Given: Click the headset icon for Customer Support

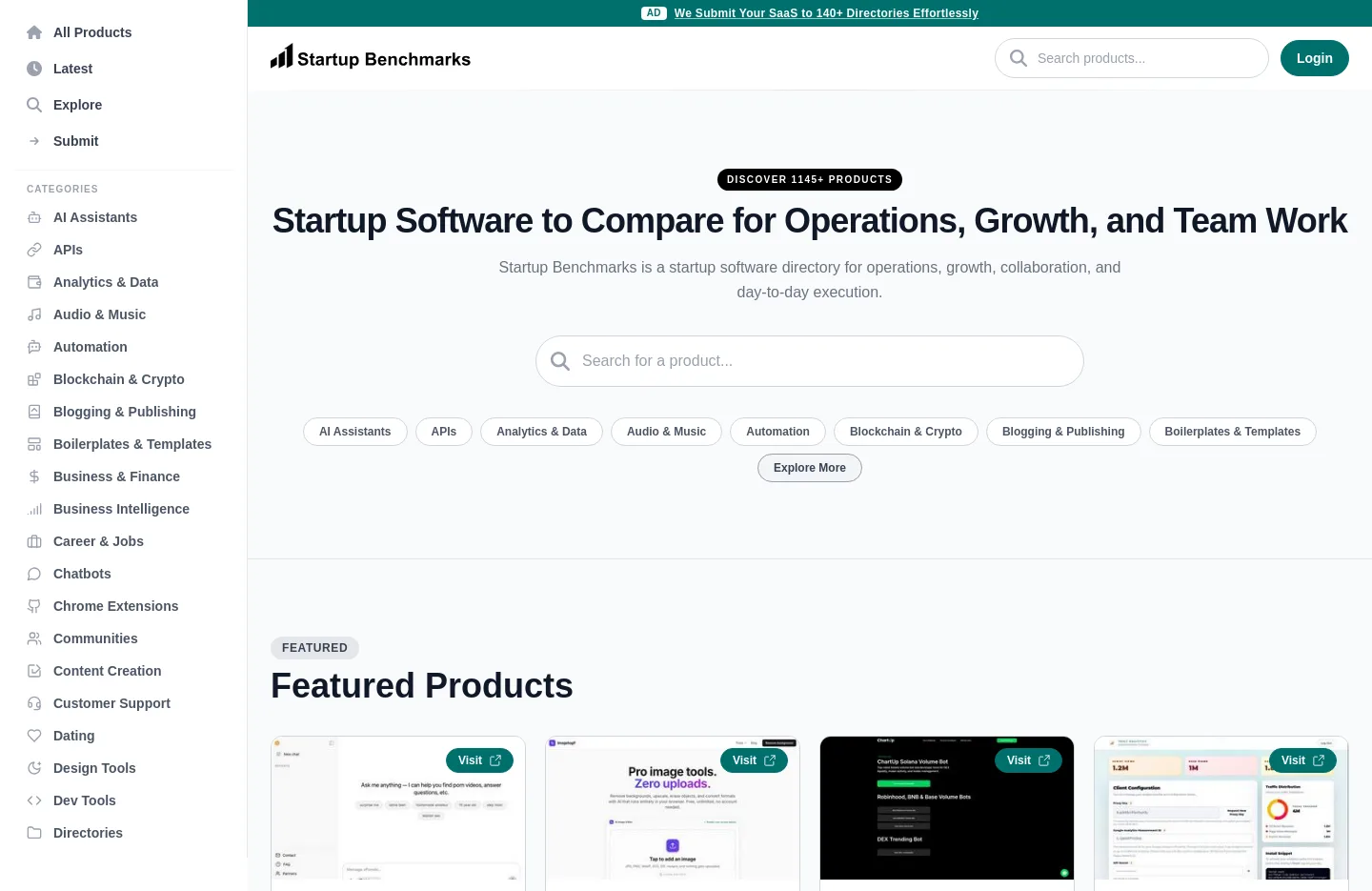Looking at the screenshot, I should (x=34, y=703).
